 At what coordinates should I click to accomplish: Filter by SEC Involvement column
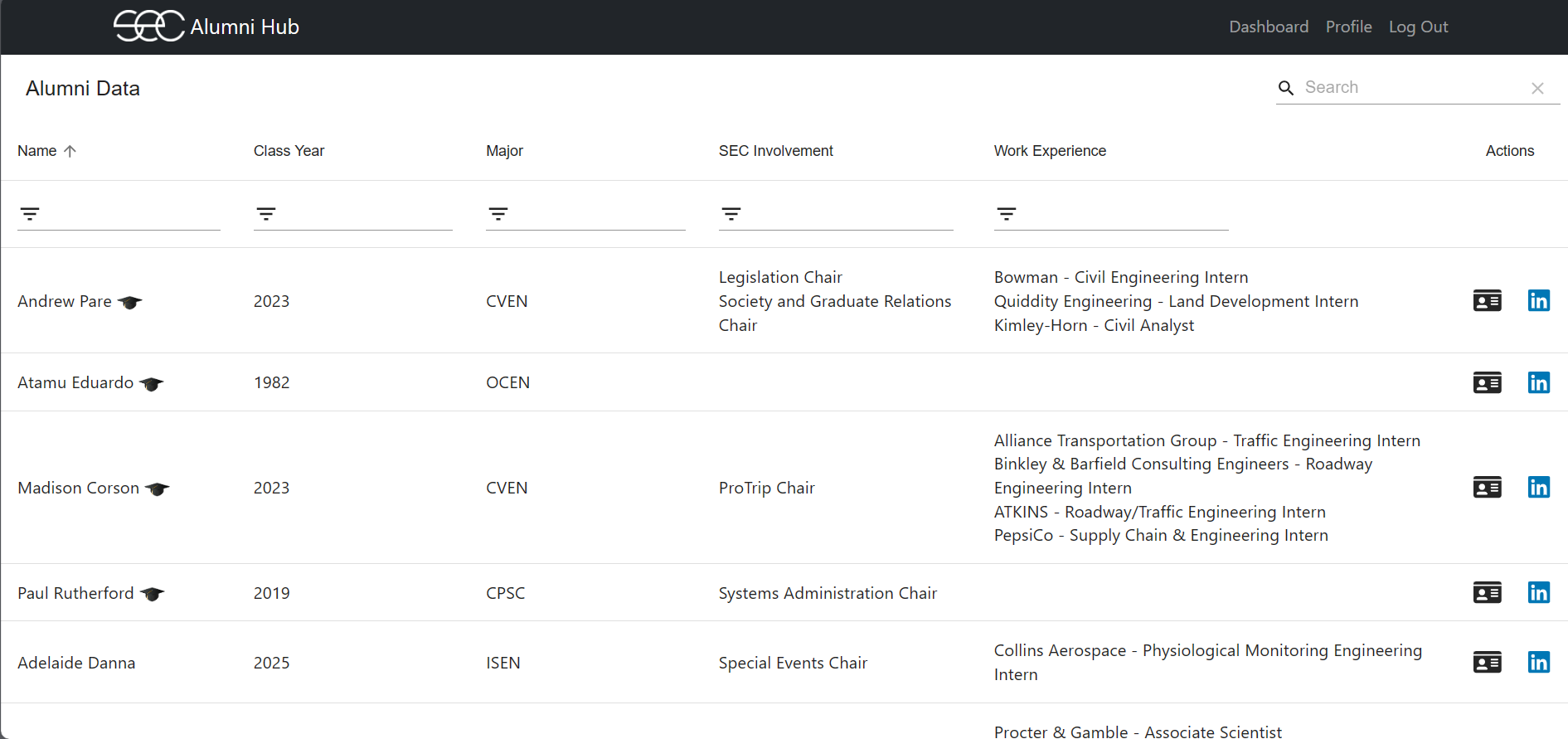pyautogui.click(x=731, y=214)
